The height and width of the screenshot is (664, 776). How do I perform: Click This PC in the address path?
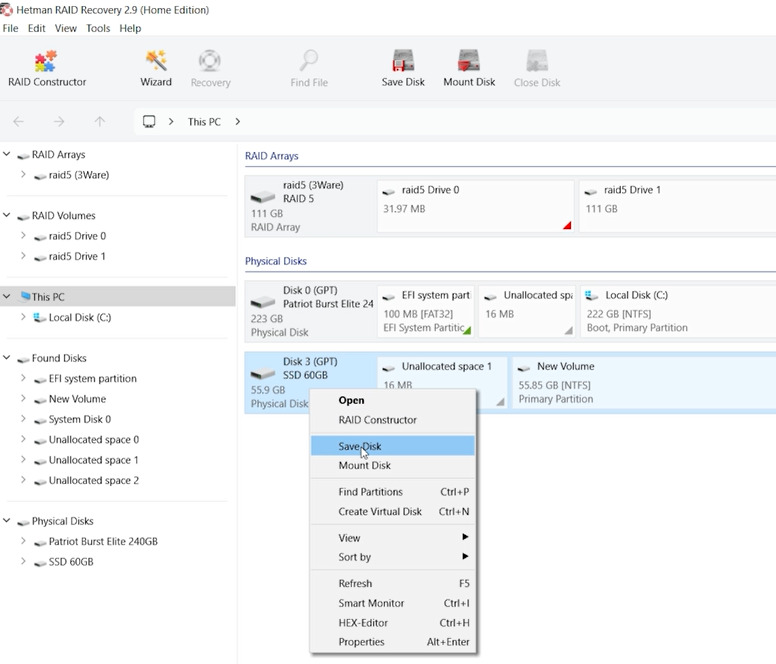coord(204,122)
